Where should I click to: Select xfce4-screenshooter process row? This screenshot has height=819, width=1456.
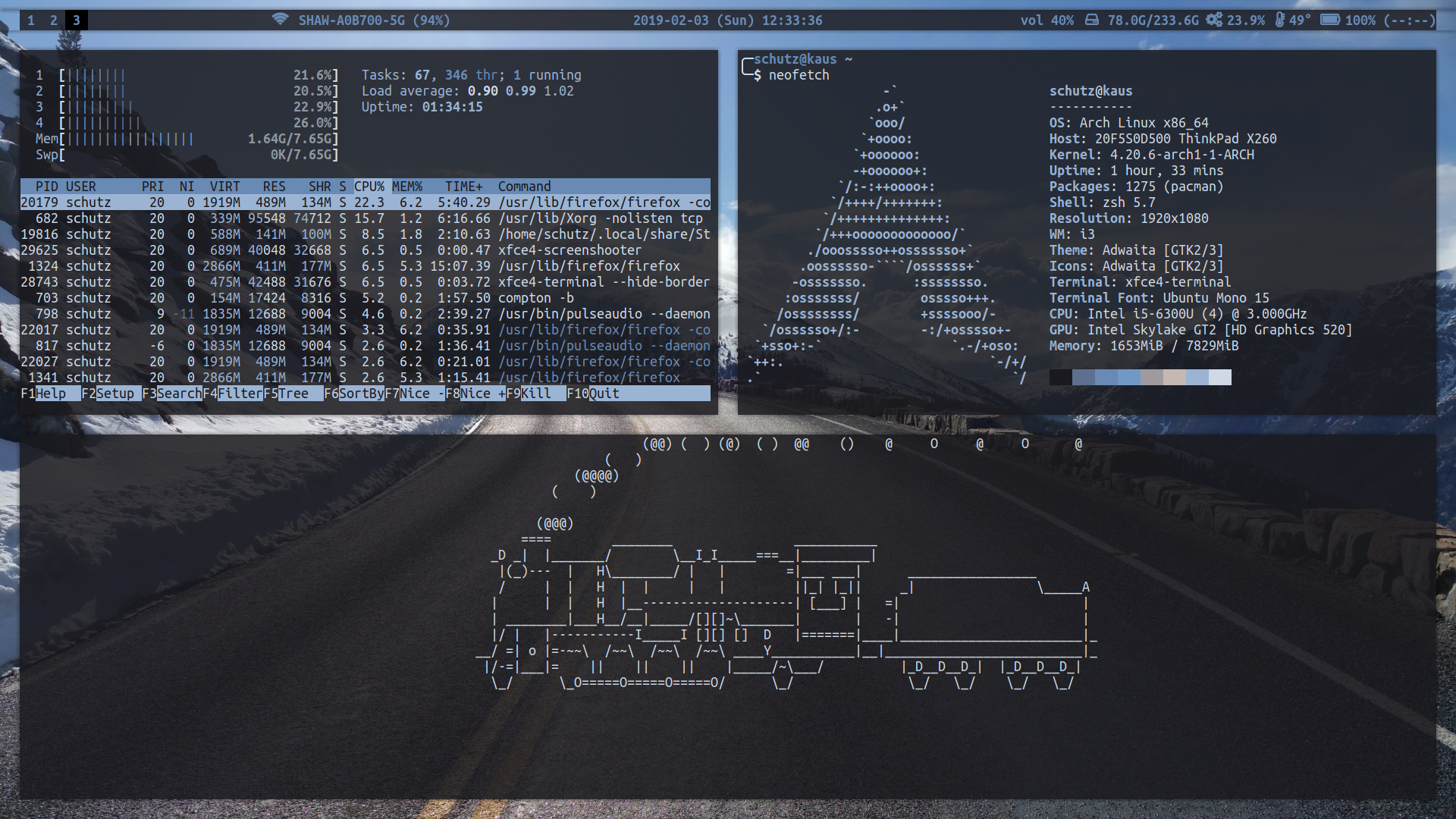366,250
